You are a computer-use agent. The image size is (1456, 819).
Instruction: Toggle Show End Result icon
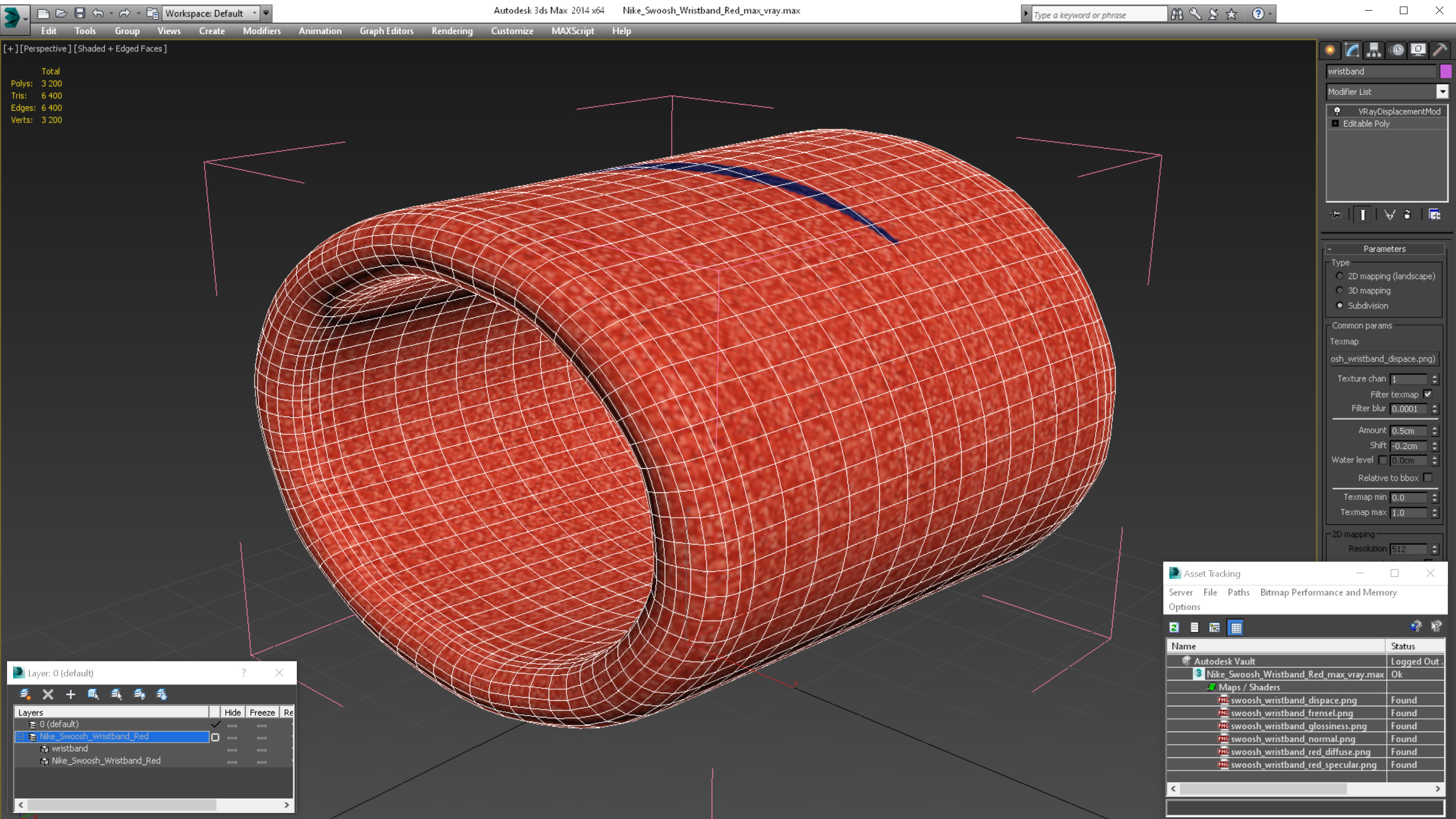1362,214
